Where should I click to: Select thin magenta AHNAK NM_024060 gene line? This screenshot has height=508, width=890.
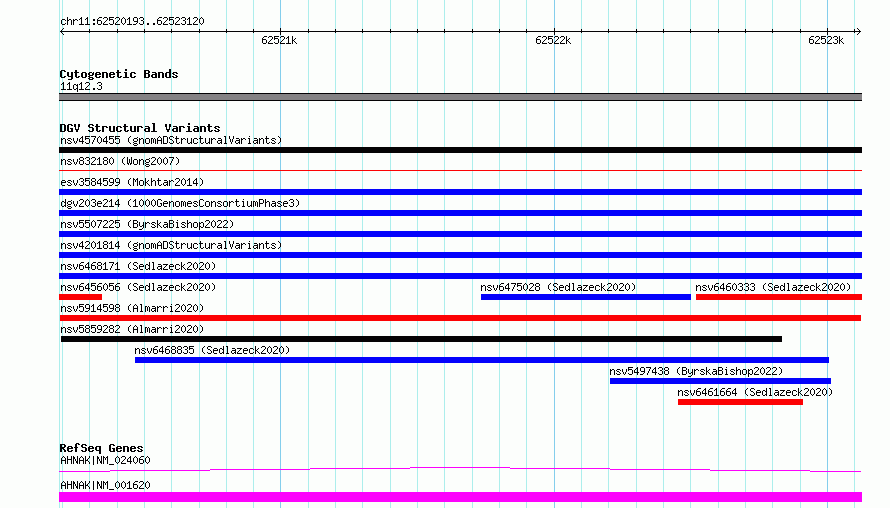460,469
